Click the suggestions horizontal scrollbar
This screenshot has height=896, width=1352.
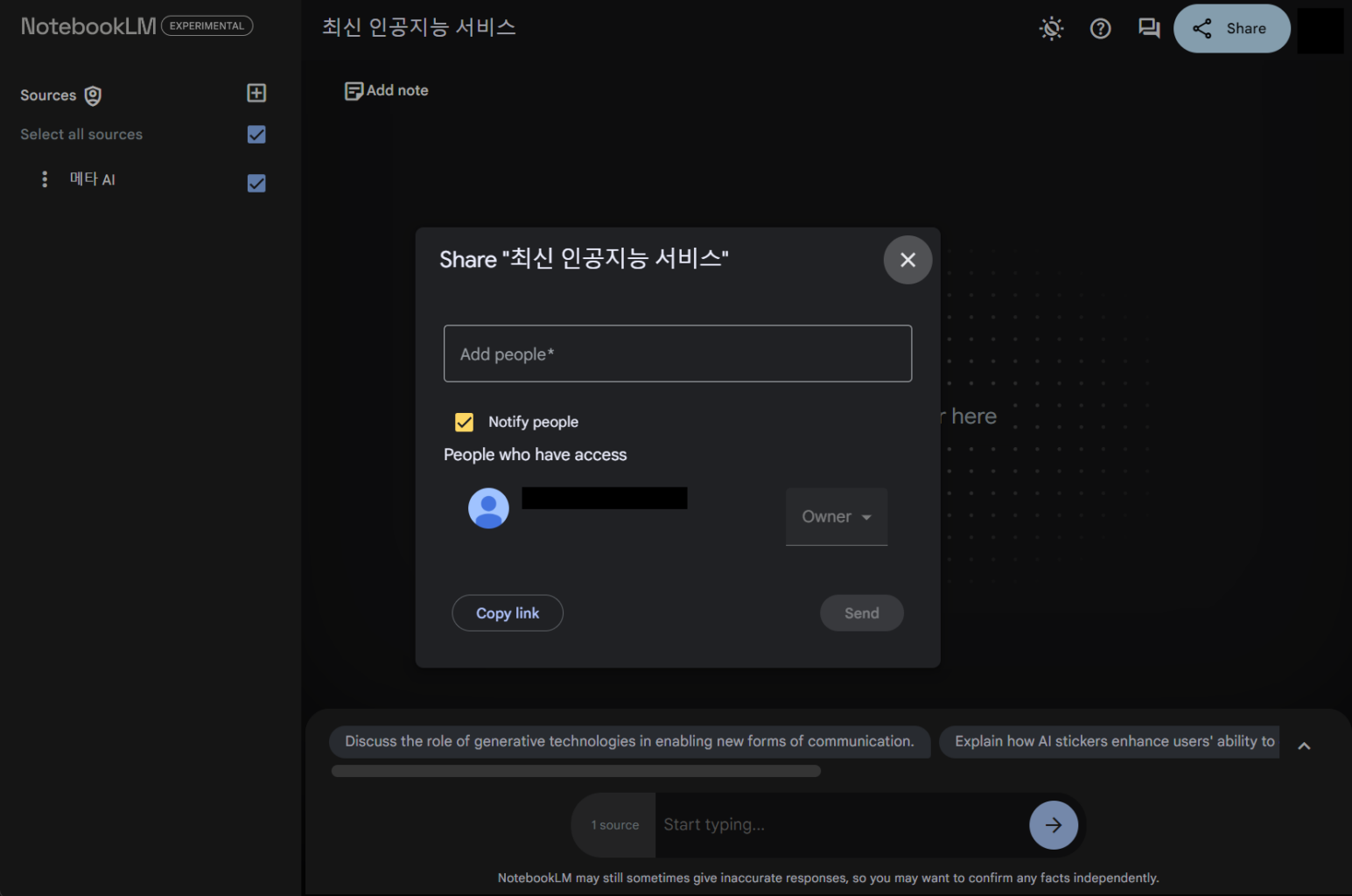click(576, 771)
